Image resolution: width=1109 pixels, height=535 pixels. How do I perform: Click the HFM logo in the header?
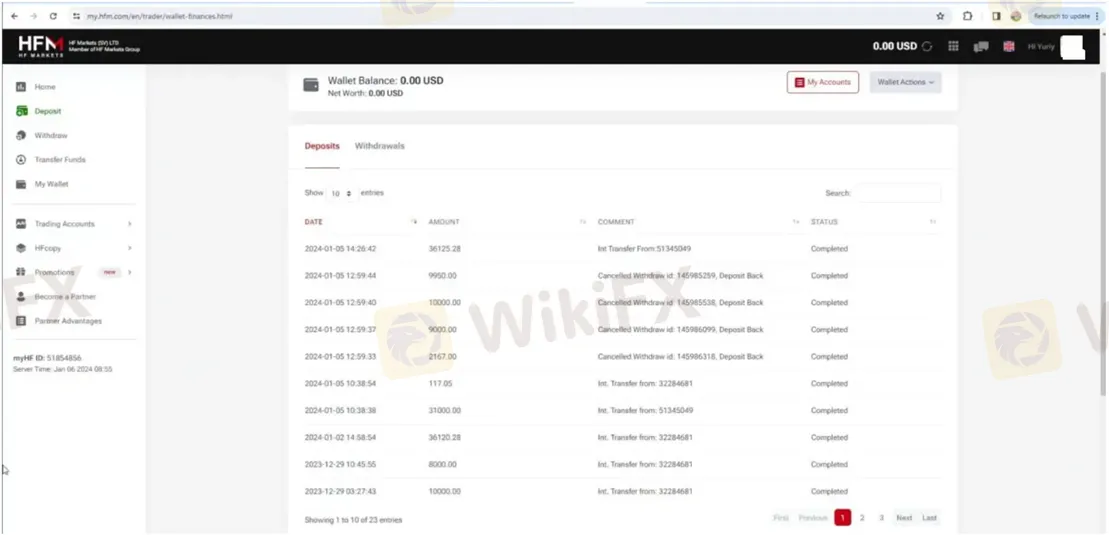pyautogui.click(x=41, y=46)
